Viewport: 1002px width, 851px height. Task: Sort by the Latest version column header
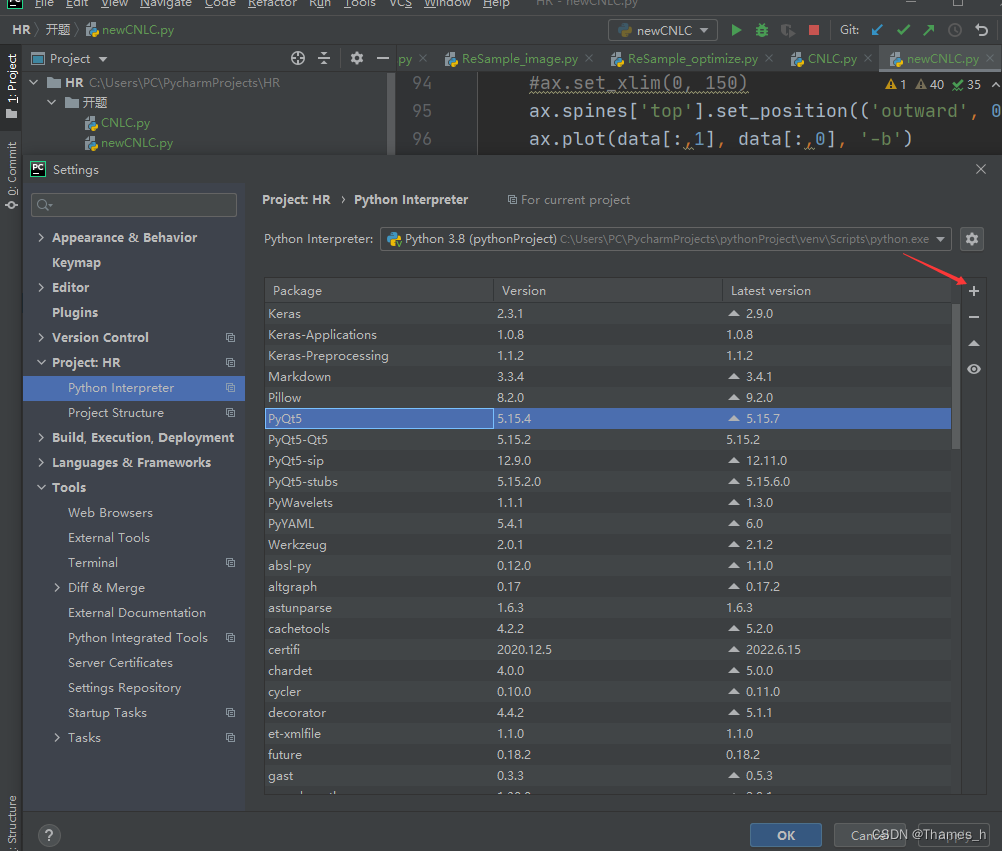click(837, 291)
